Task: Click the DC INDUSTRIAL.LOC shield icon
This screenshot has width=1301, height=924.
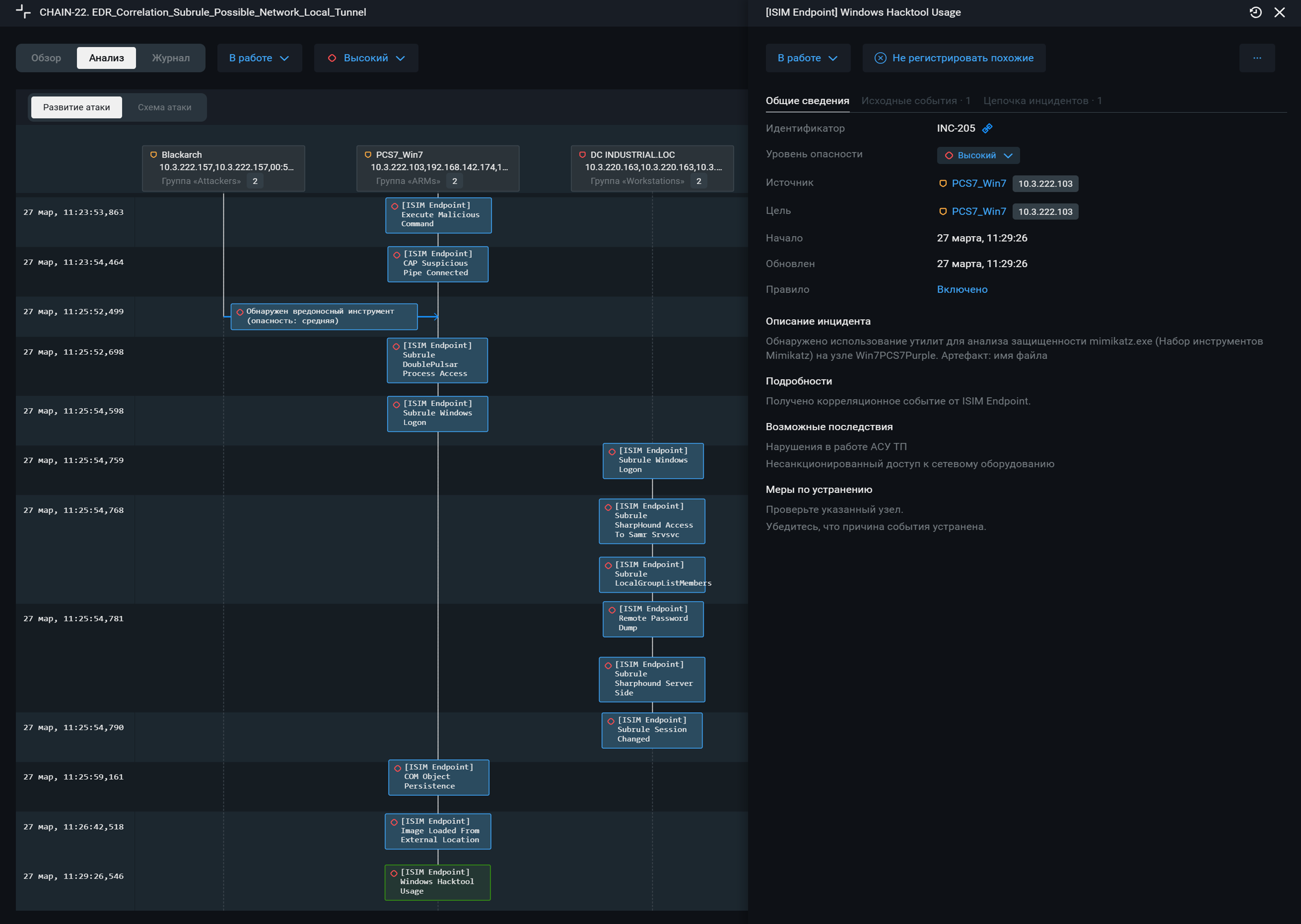Action: tap(583, 155)
